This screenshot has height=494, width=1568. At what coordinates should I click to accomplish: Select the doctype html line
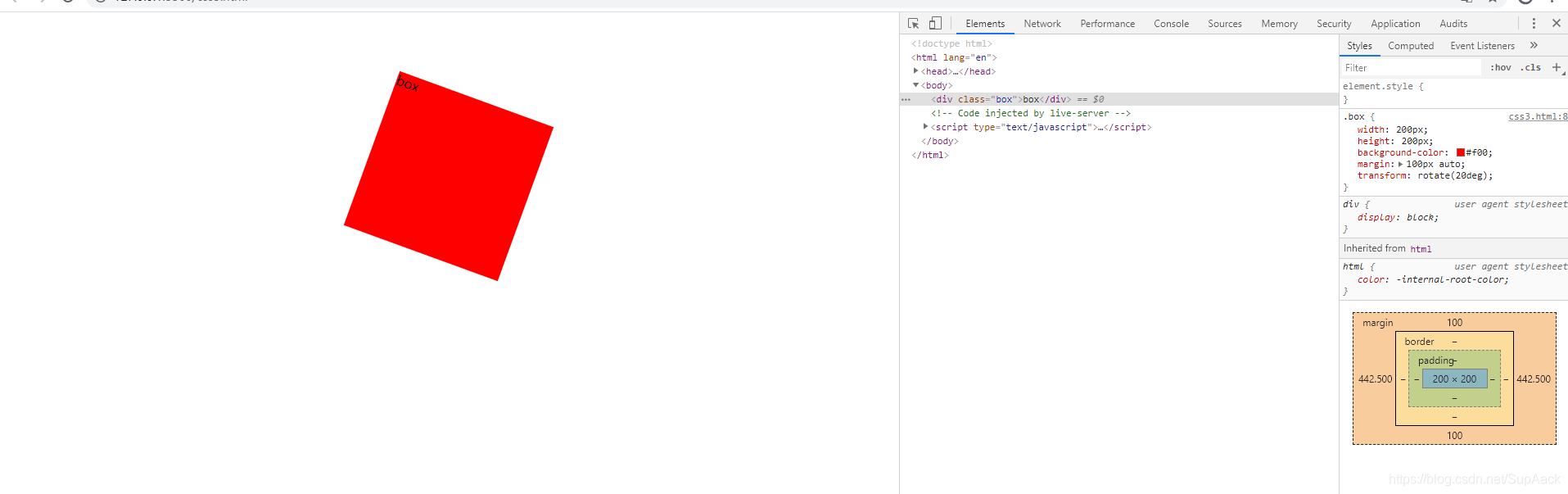[951, 43]
